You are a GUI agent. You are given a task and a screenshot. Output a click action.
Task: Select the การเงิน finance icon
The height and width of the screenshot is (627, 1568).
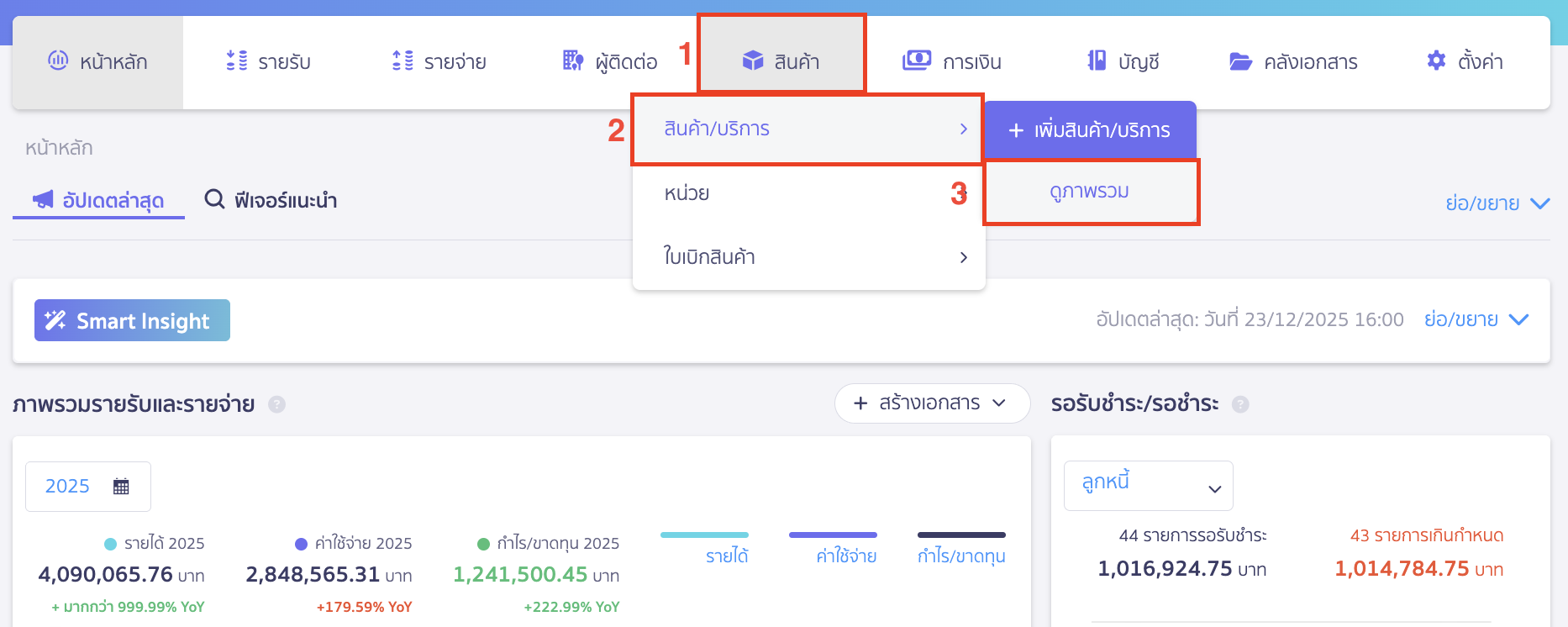917,60
